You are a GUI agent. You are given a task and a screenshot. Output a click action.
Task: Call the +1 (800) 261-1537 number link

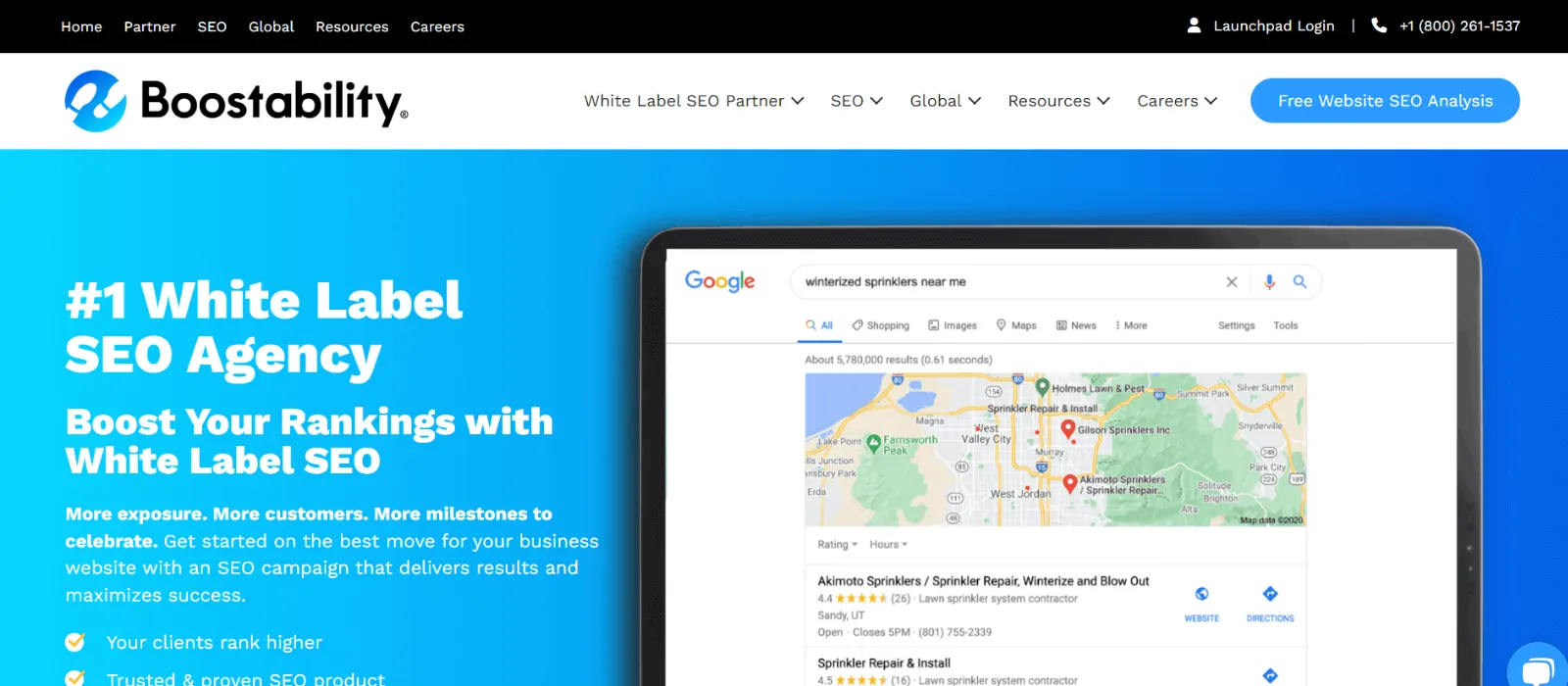pos(1460,26)
